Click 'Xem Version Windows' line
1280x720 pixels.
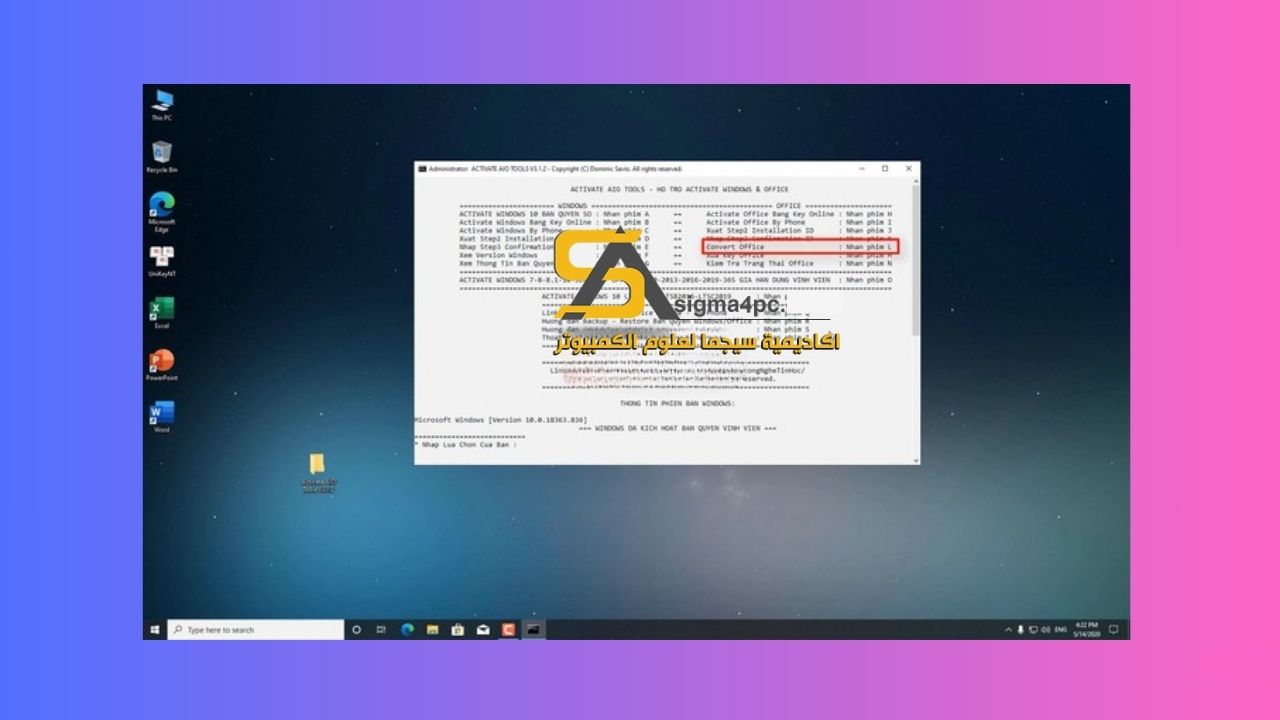(499, 255)
